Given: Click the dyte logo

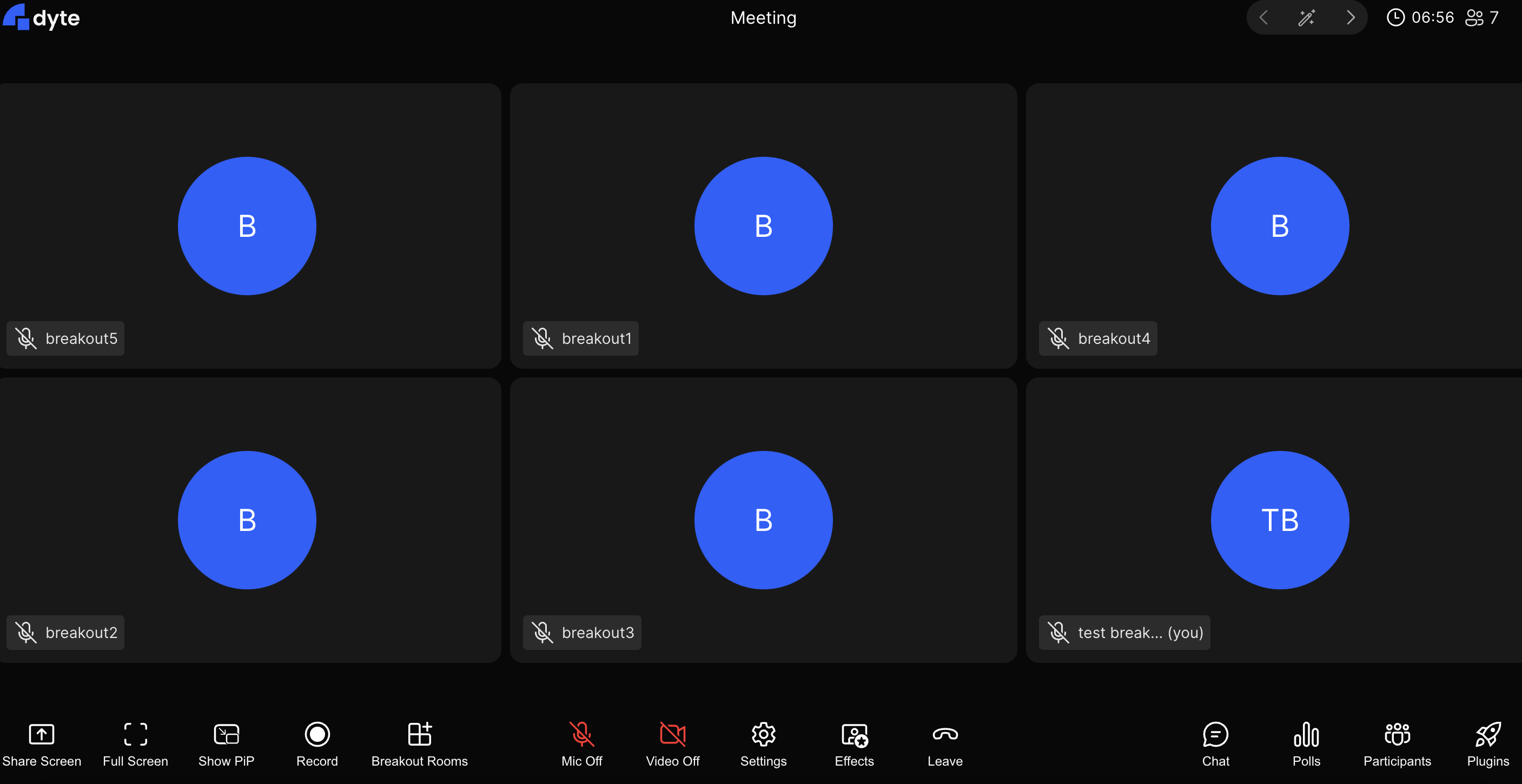Looking at the screenshot, I should (41, 18).
